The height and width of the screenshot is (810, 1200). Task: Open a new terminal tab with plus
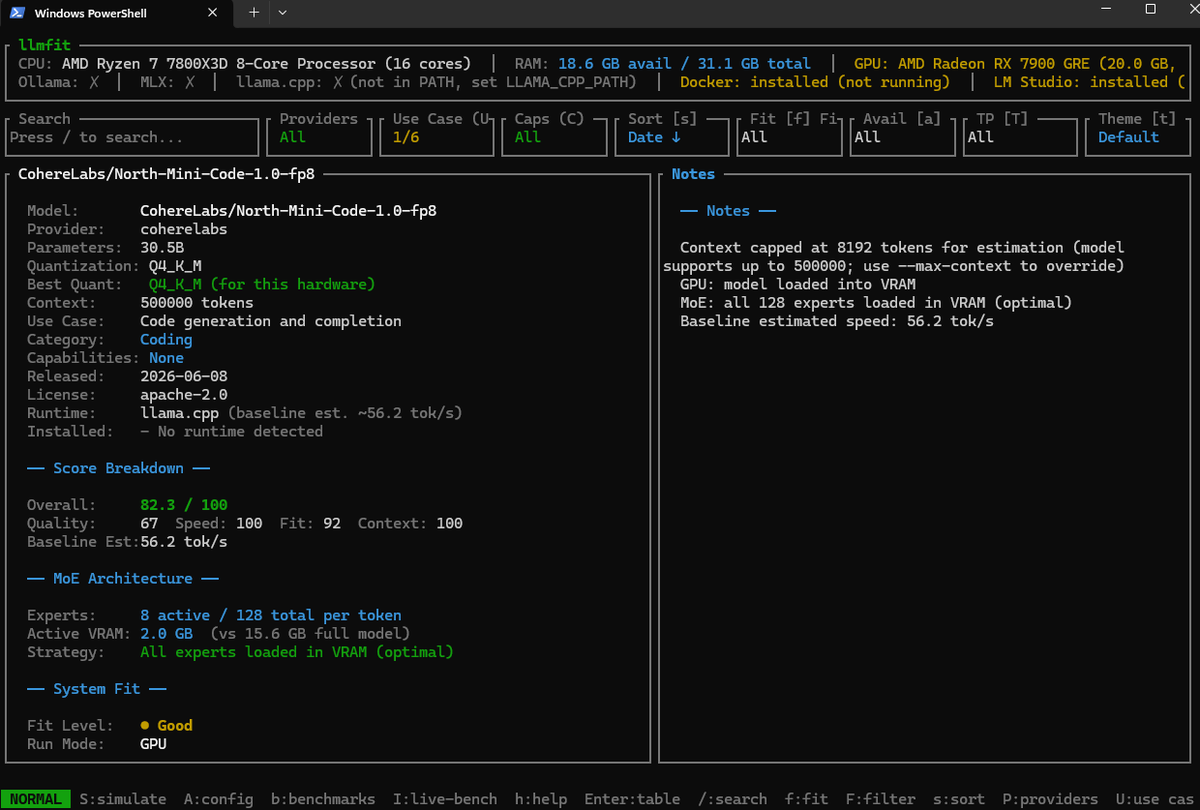tap(254, 12)
